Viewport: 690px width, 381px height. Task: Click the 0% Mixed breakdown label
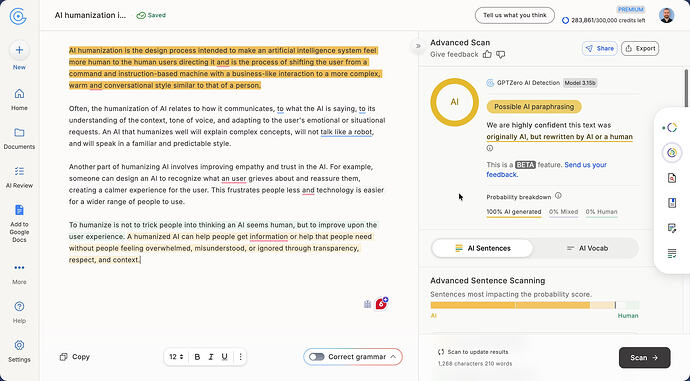pyautogui.click(x=563, y=212)
